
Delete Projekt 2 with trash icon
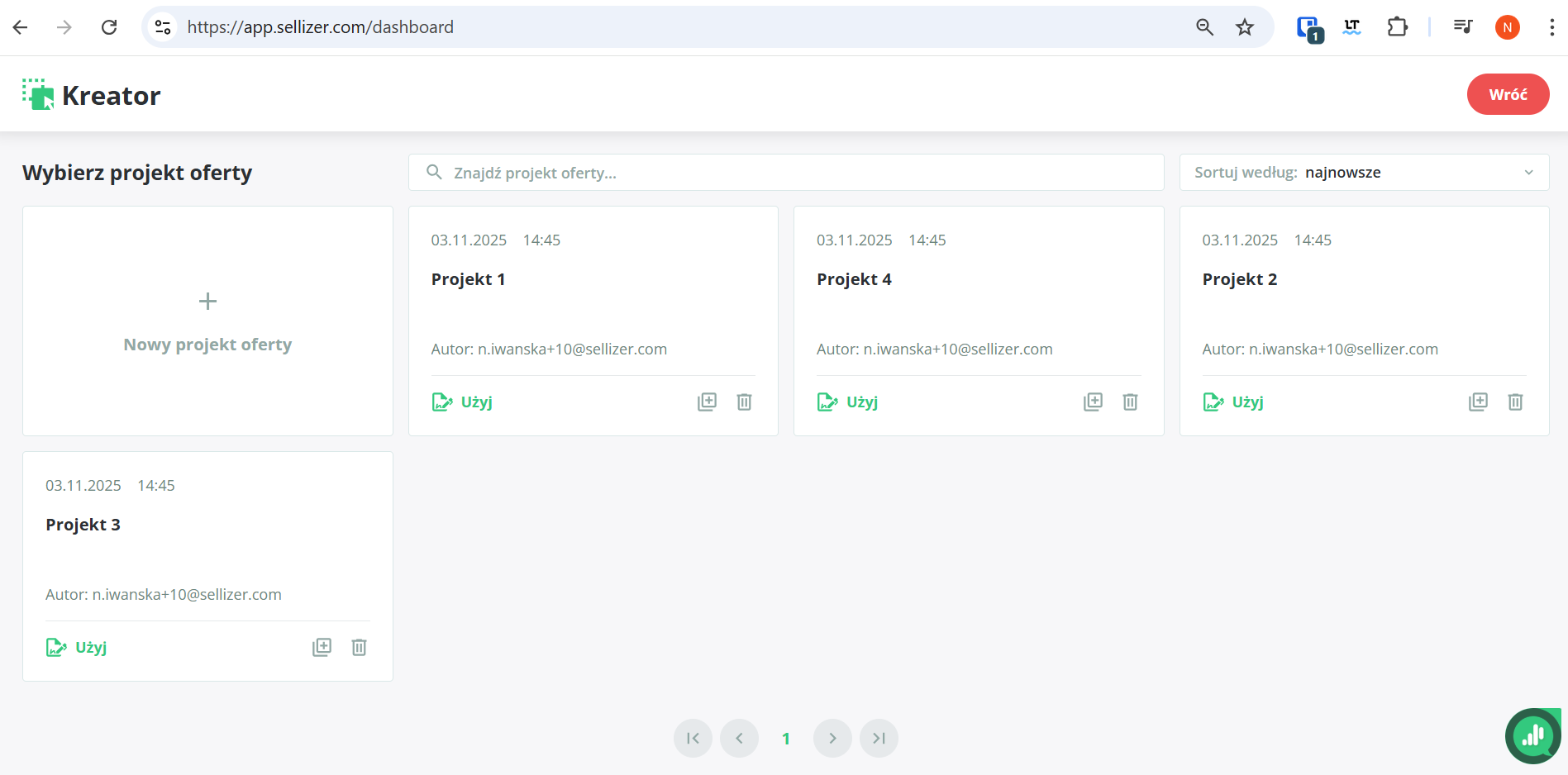point(1515,402)
